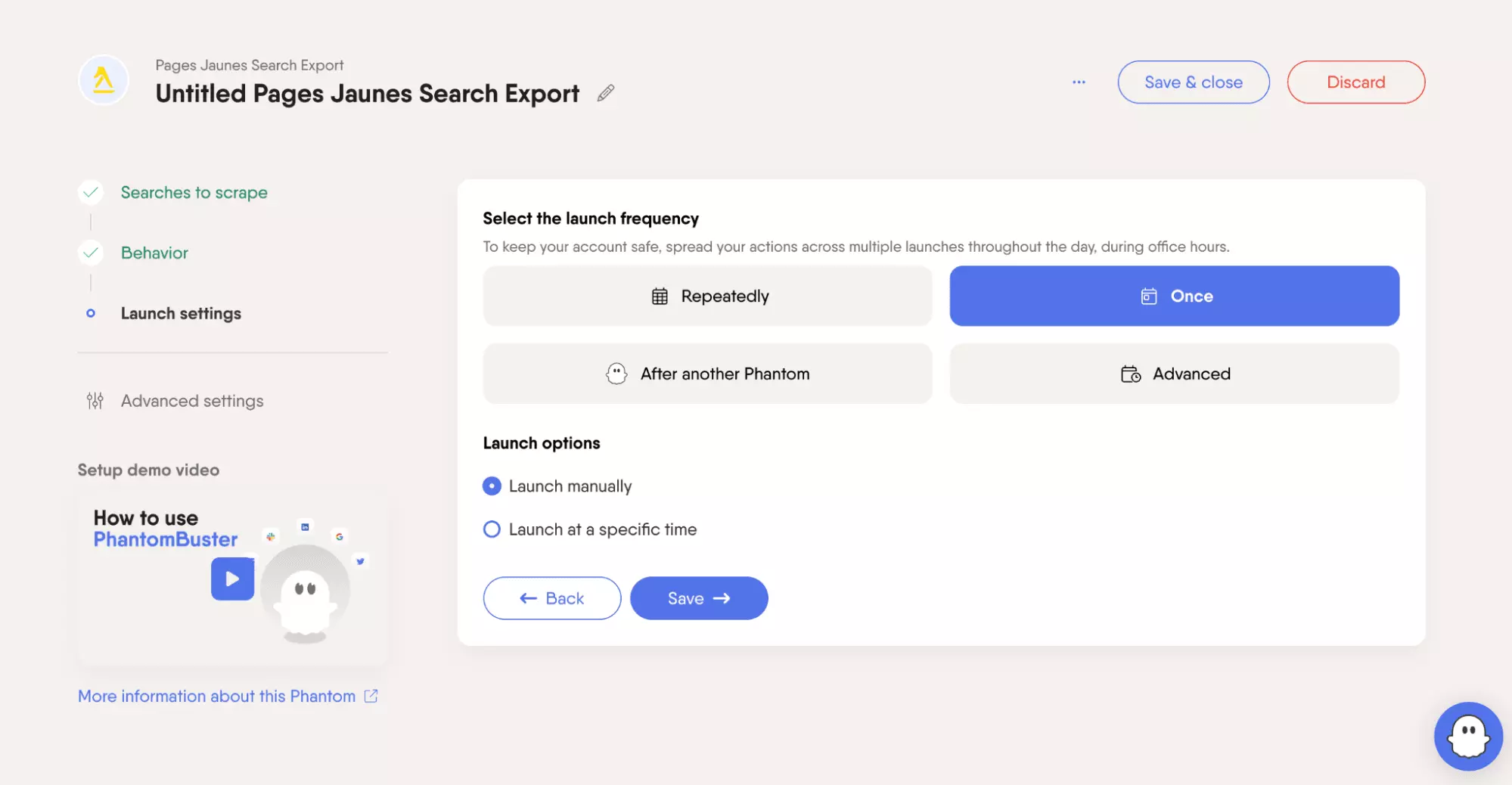Click the green checkmark beside Searches to scrape
Screen dimensions: 1512x785
(91, 192)
